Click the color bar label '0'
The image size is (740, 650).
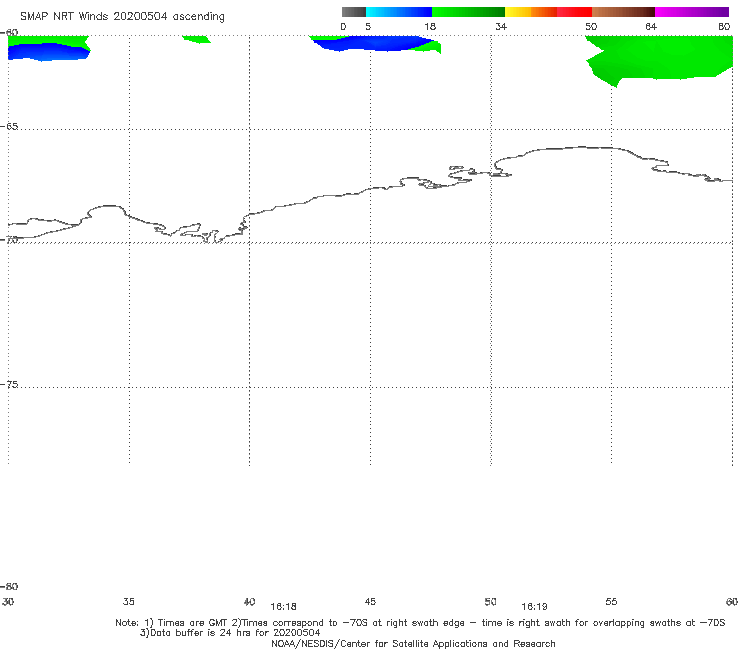(x=344, y=27)
